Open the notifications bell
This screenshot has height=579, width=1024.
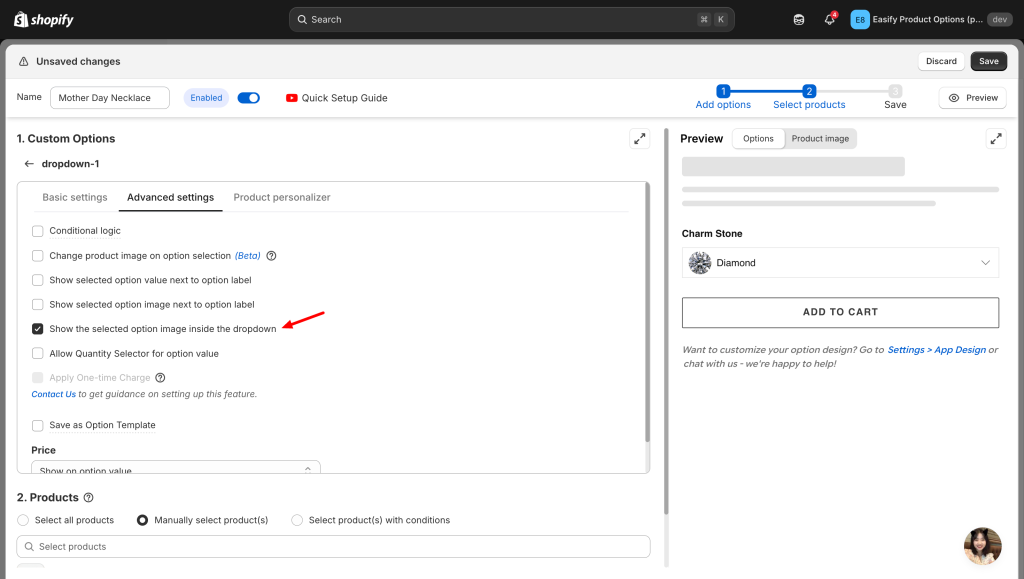tap(829, 19)
